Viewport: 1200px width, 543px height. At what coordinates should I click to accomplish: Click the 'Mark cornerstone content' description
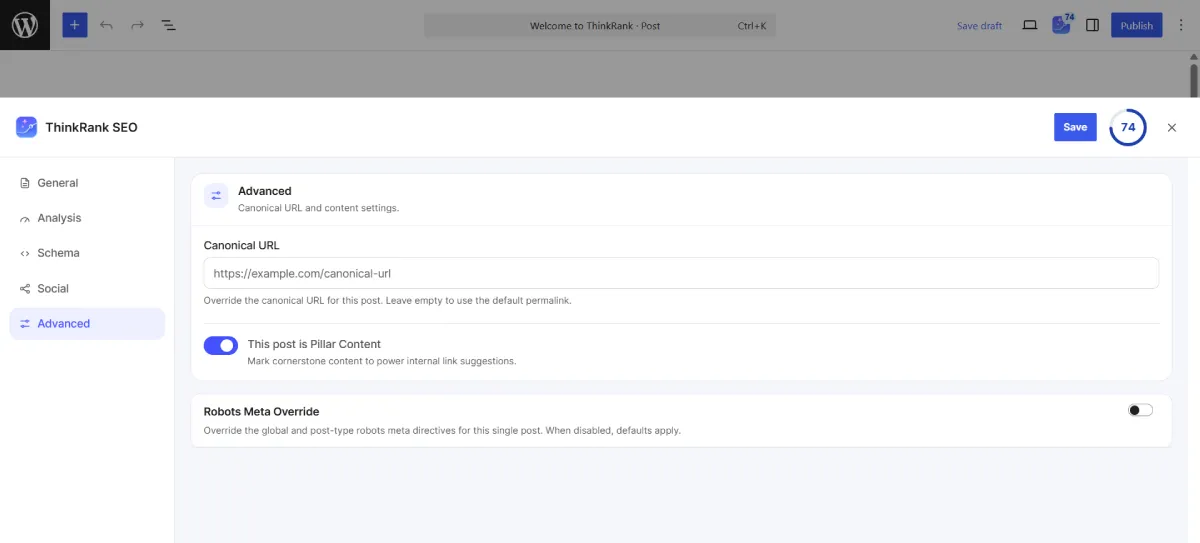click(x=382, y=361)
